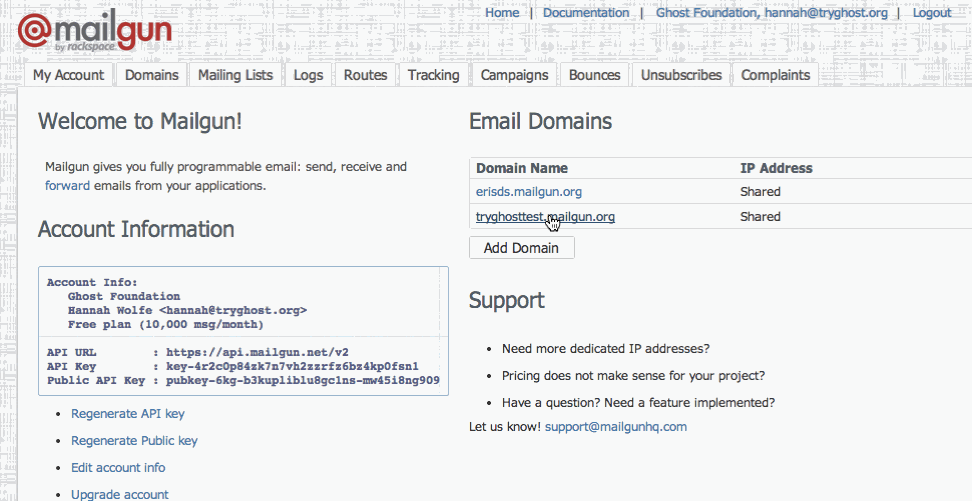View the Bounces tab
The height and width of the screenshot is (501, 972).
pos(594,75)
